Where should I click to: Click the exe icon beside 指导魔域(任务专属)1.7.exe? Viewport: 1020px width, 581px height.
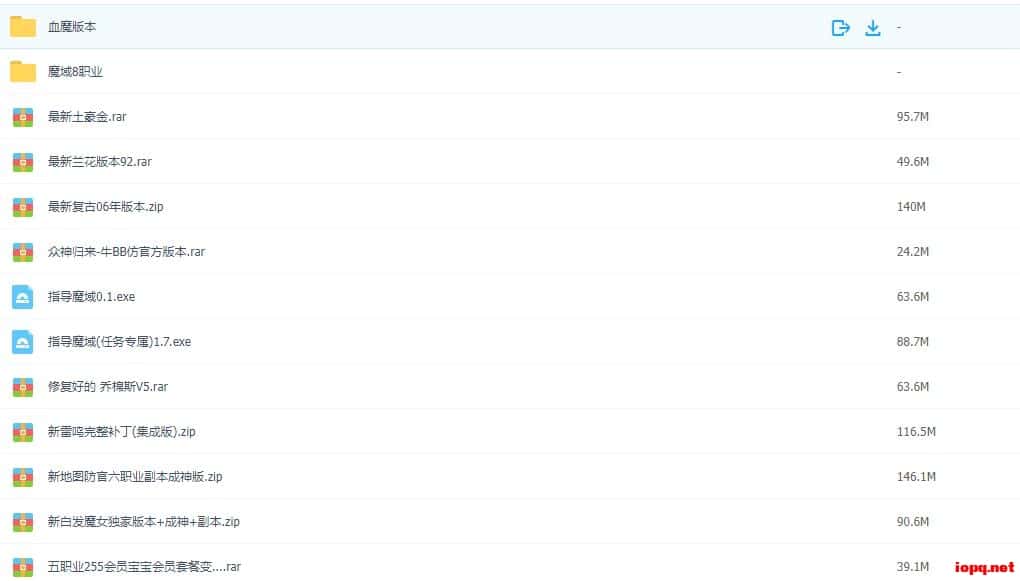[23, 342]
